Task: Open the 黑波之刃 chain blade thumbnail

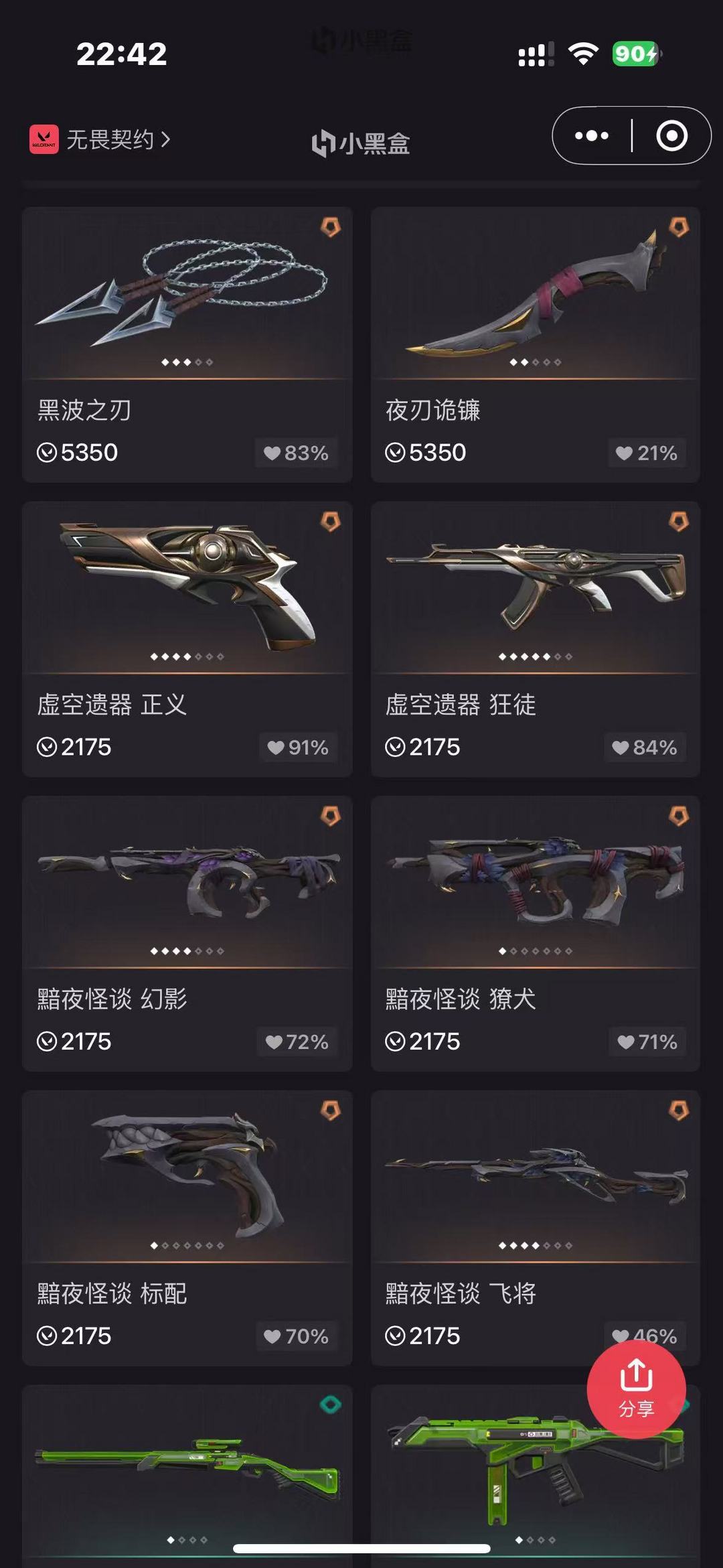Action: pyautogui.click(x=187, y=293)
